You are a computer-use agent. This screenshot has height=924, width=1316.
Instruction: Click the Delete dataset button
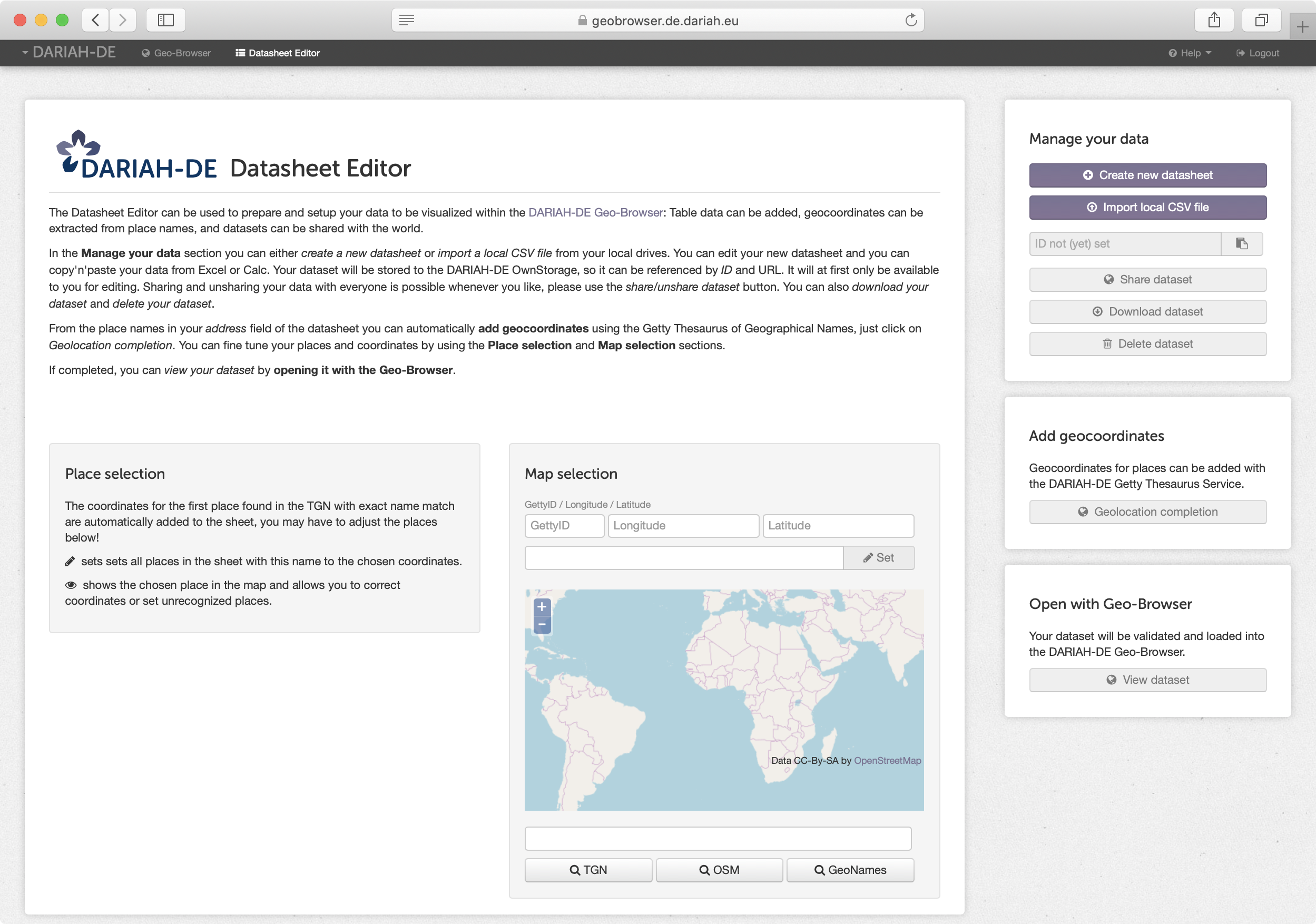pyautogui.click(x=1147, y=344)
